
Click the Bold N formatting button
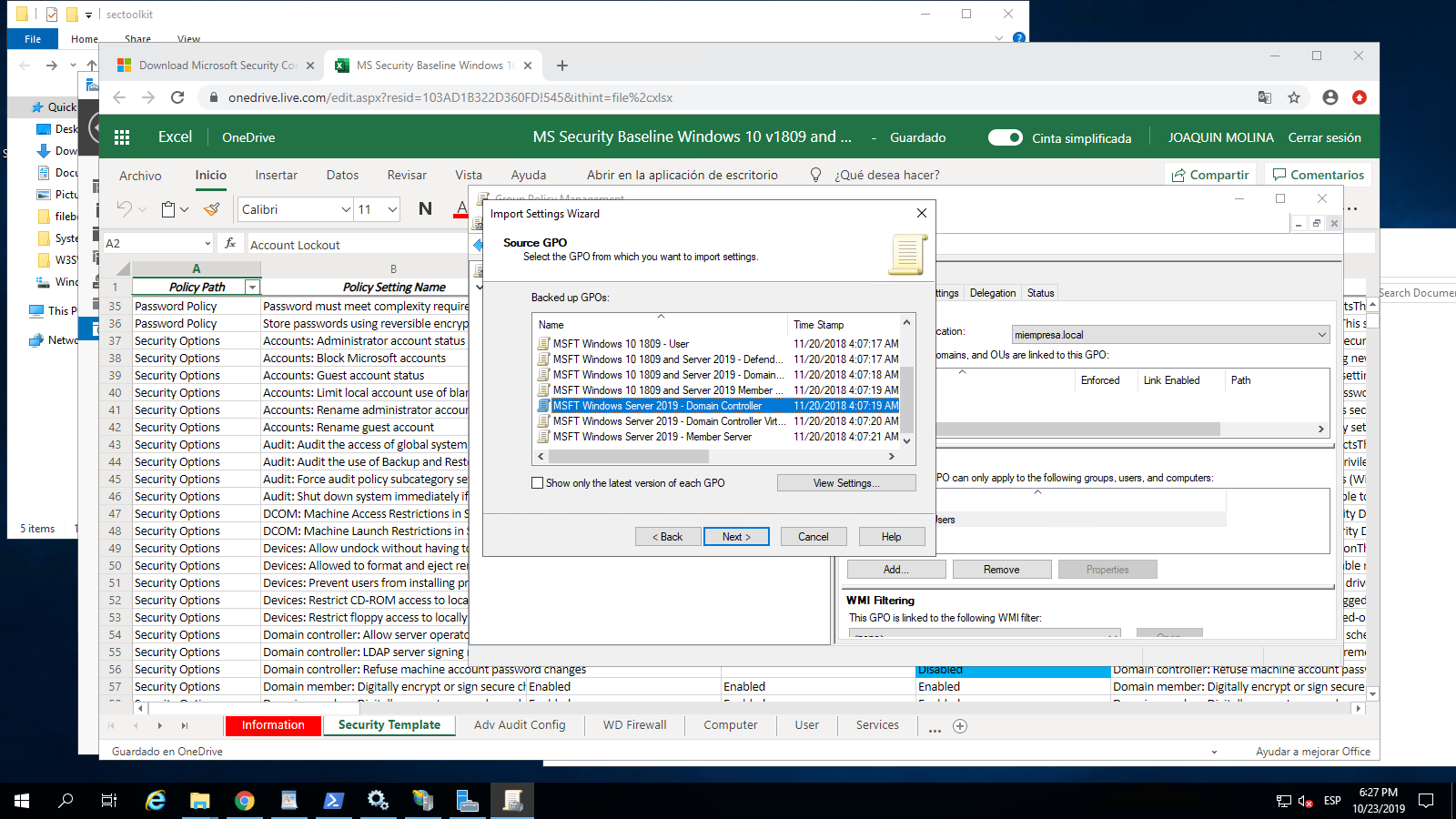[425, 209]
